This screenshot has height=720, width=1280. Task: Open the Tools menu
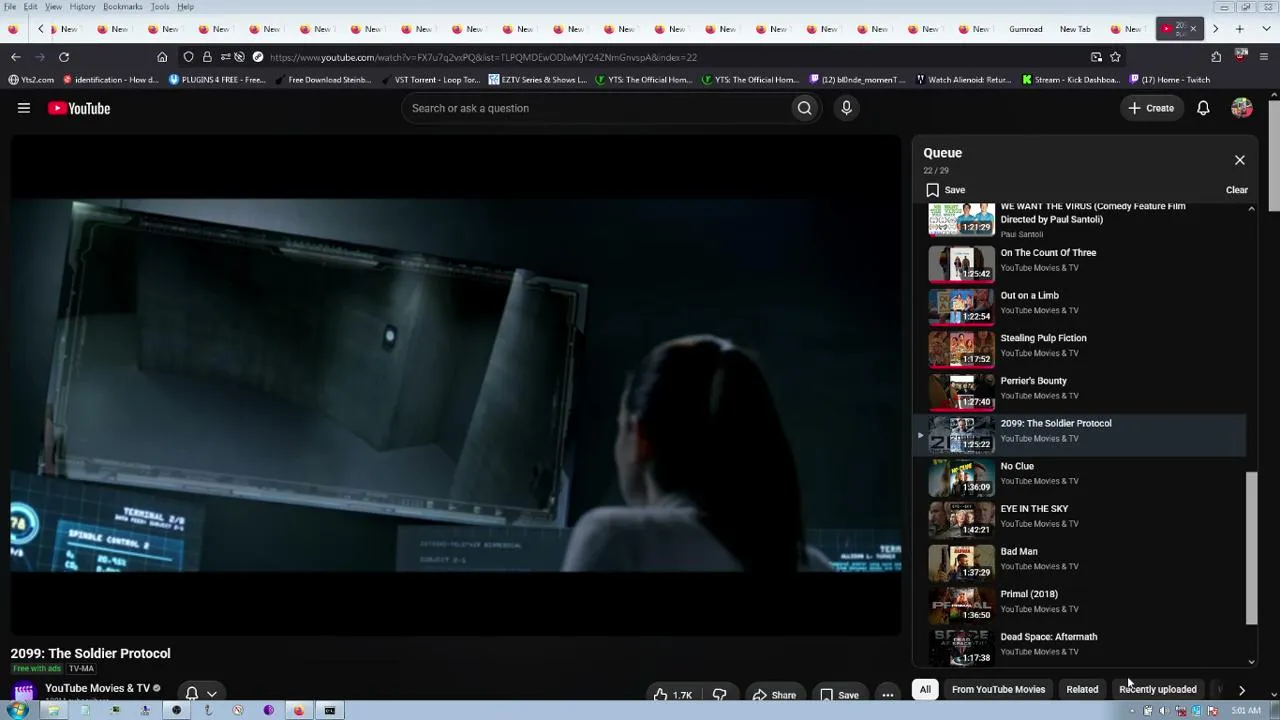160,7
